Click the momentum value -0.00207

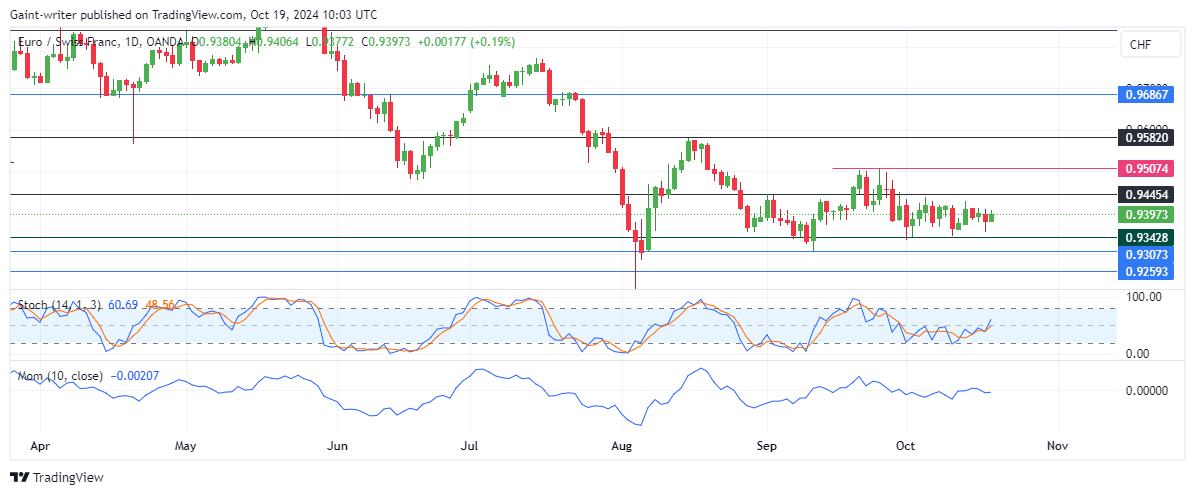134,375
